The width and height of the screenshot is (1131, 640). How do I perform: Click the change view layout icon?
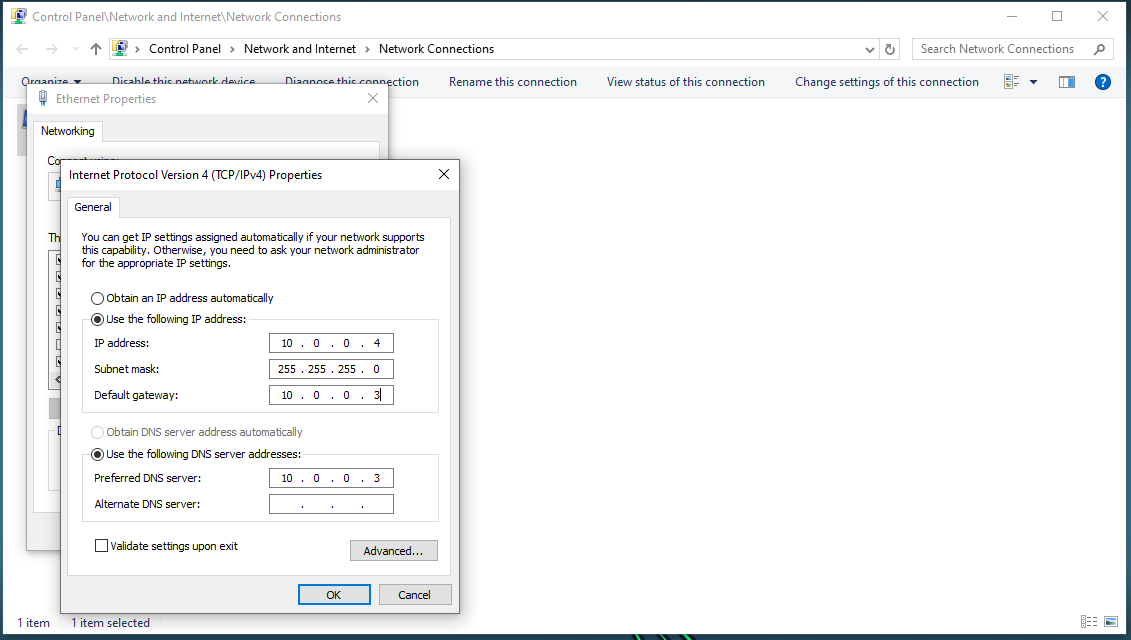point(1012,82)
